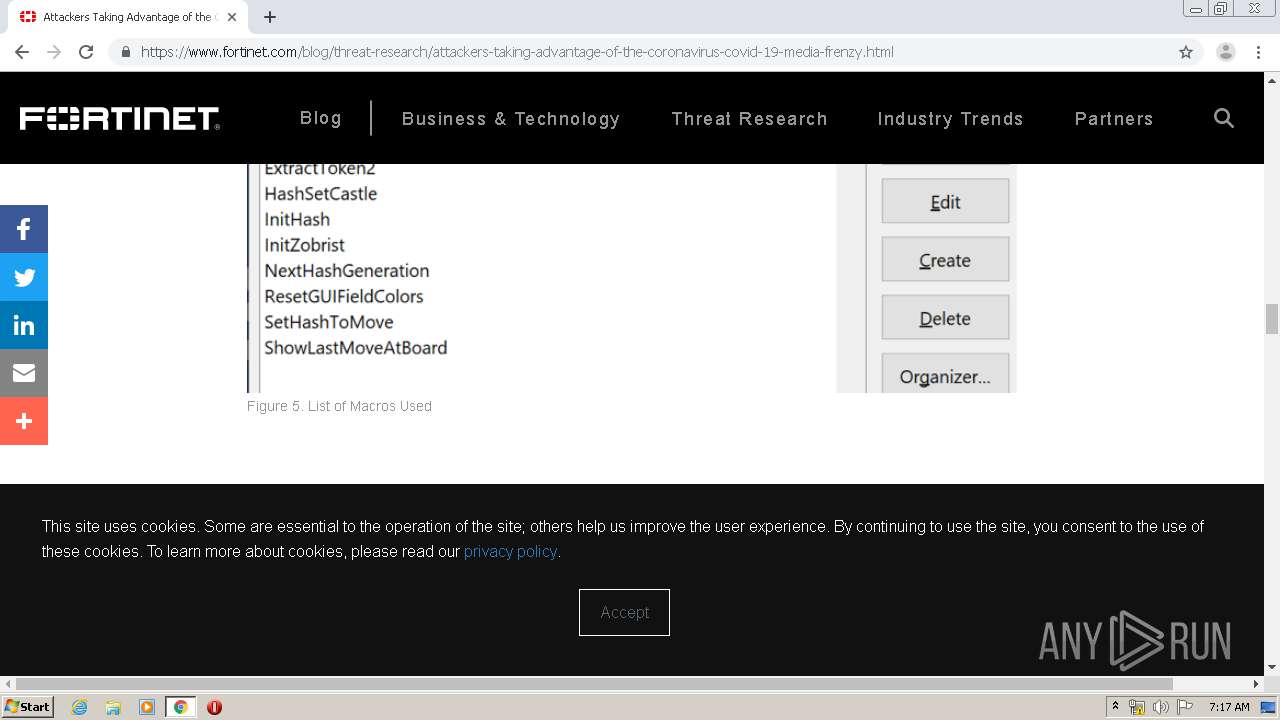Screen dimensions: 1280x720
Task: Click the scroll up arrow
Action: 1272,80
